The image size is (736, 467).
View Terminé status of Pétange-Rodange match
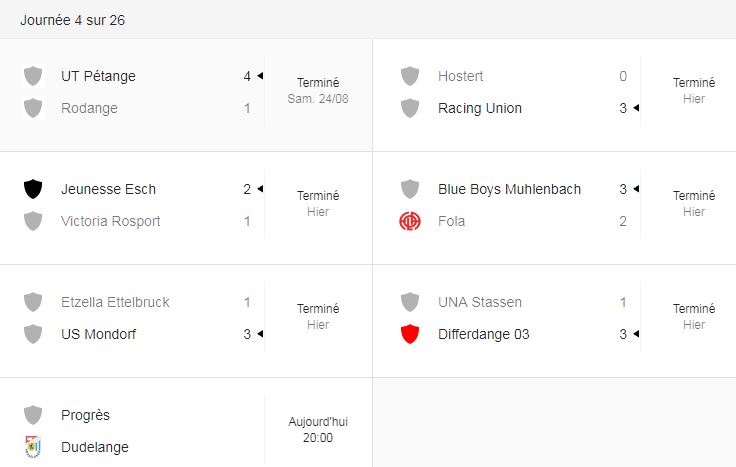(x=318, y=83)
